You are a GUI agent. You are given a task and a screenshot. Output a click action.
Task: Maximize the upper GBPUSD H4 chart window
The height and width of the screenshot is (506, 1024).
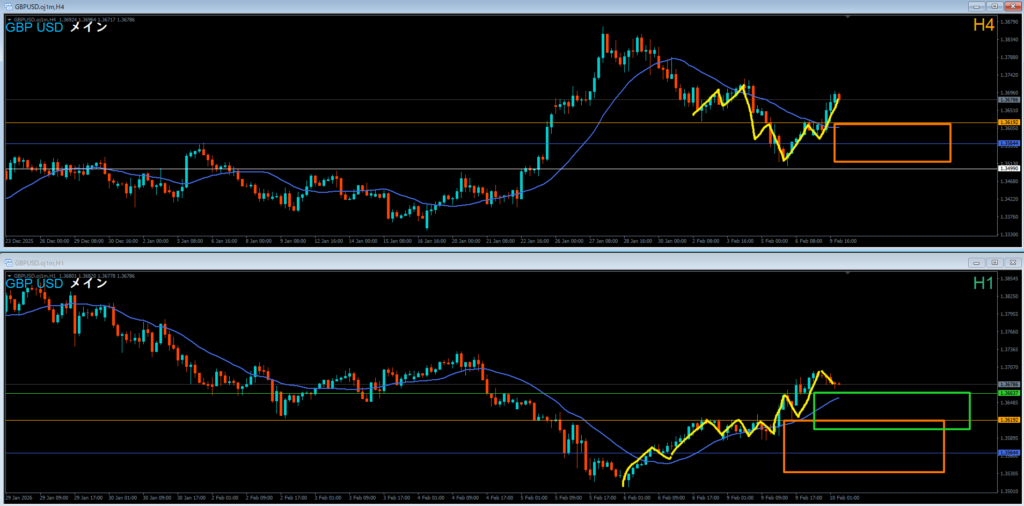[994, 6]
